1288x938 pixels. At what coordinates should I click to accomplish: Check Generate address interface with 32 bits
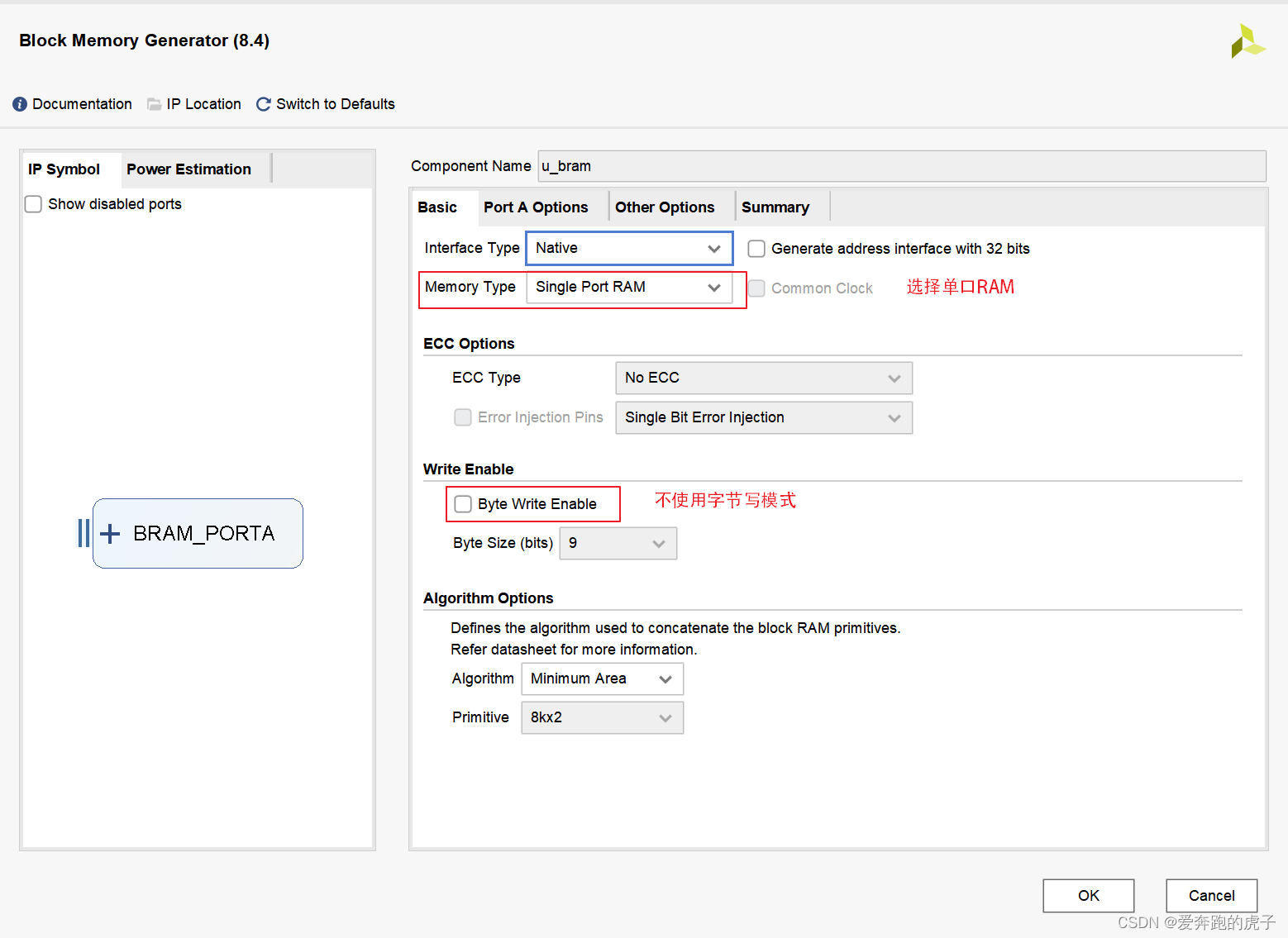(x=756, y=248)
